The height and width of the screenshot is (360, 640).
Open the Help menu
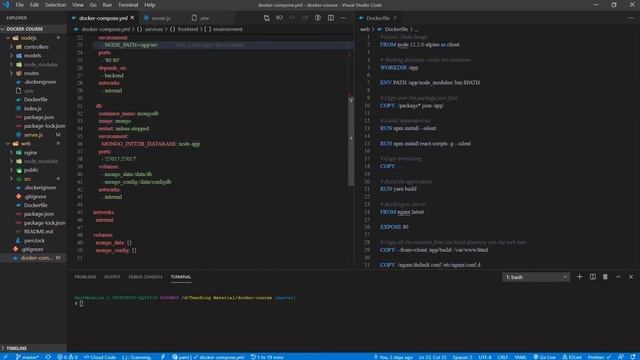(x=150, y=5)
